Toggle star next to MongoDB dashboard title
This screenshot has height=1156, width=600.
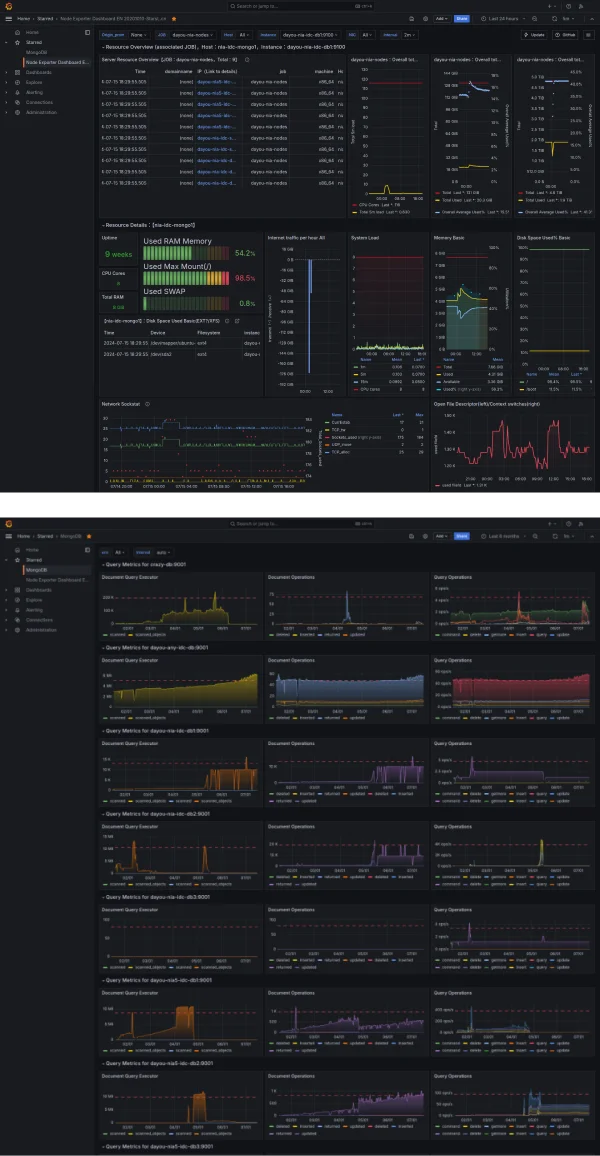(x=89, y=536)
